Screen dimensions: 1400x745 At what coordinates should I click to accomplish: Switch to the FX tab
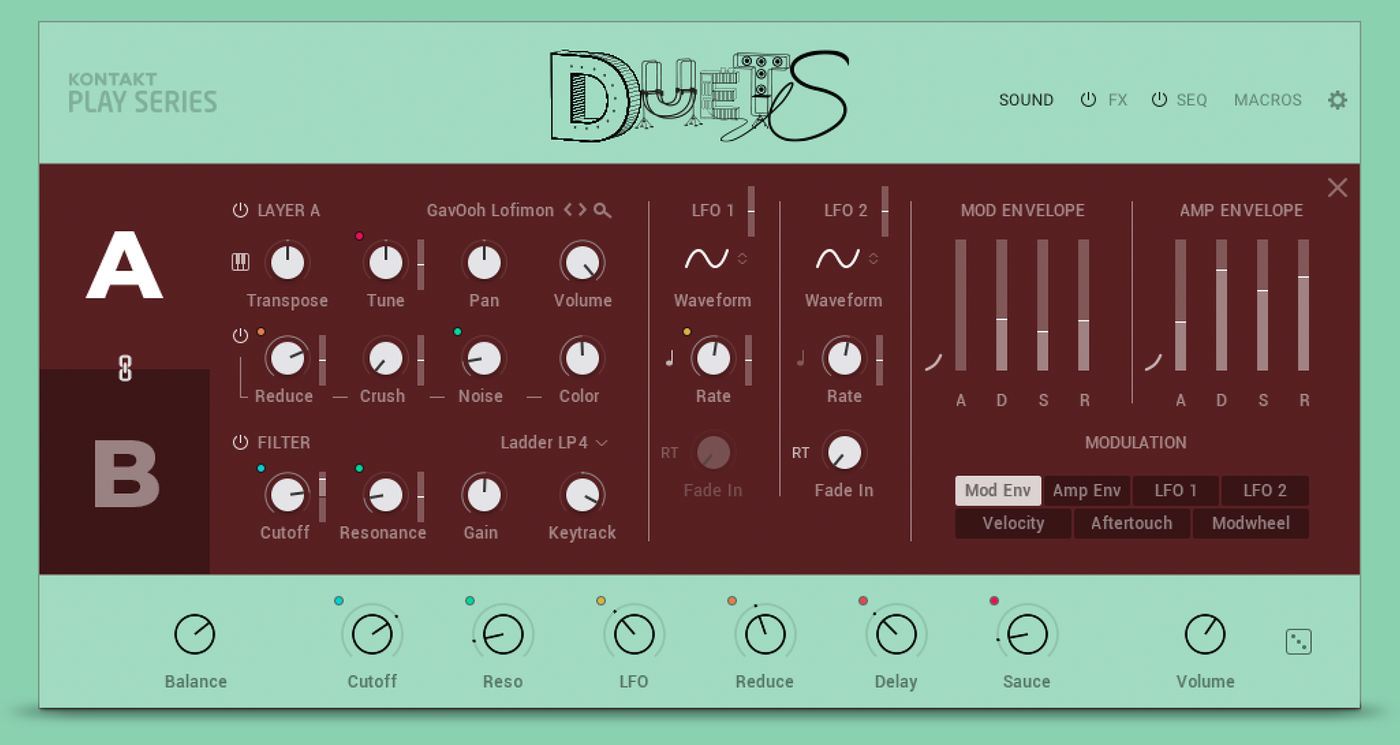pos(1117,100)
